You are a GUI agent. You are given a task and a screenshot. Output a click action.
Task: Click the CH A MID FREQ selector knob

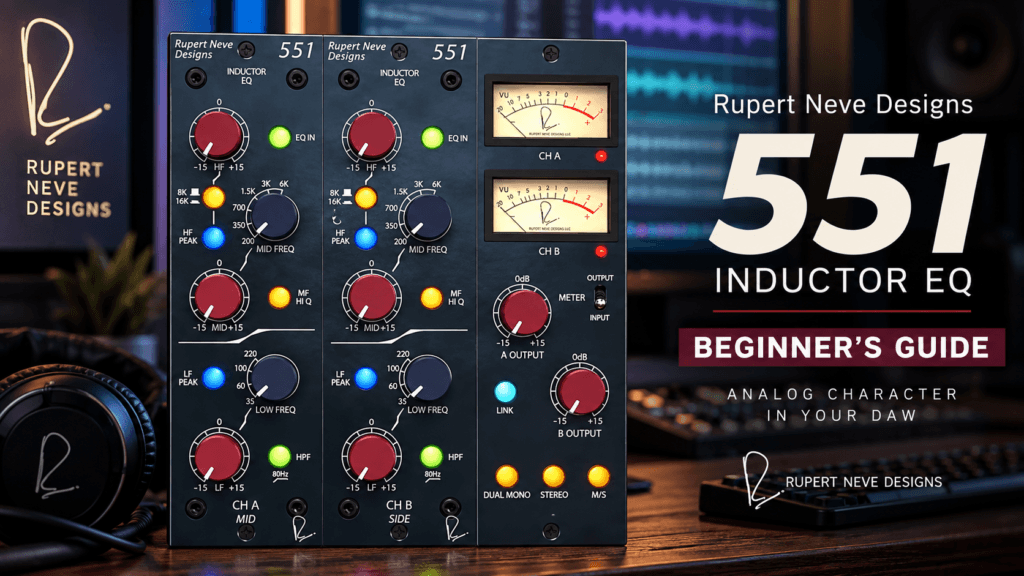click(273, 216)
